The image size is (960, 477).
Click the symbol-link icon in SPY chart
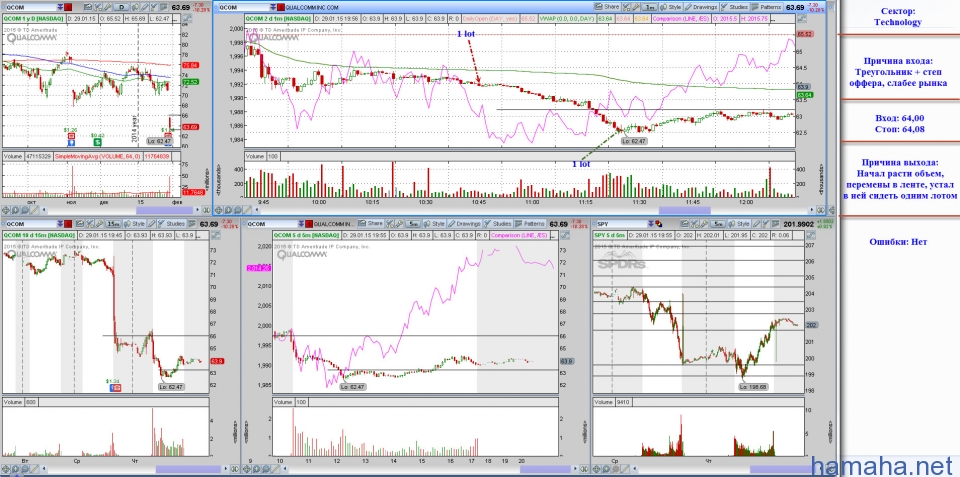point(659,223)
